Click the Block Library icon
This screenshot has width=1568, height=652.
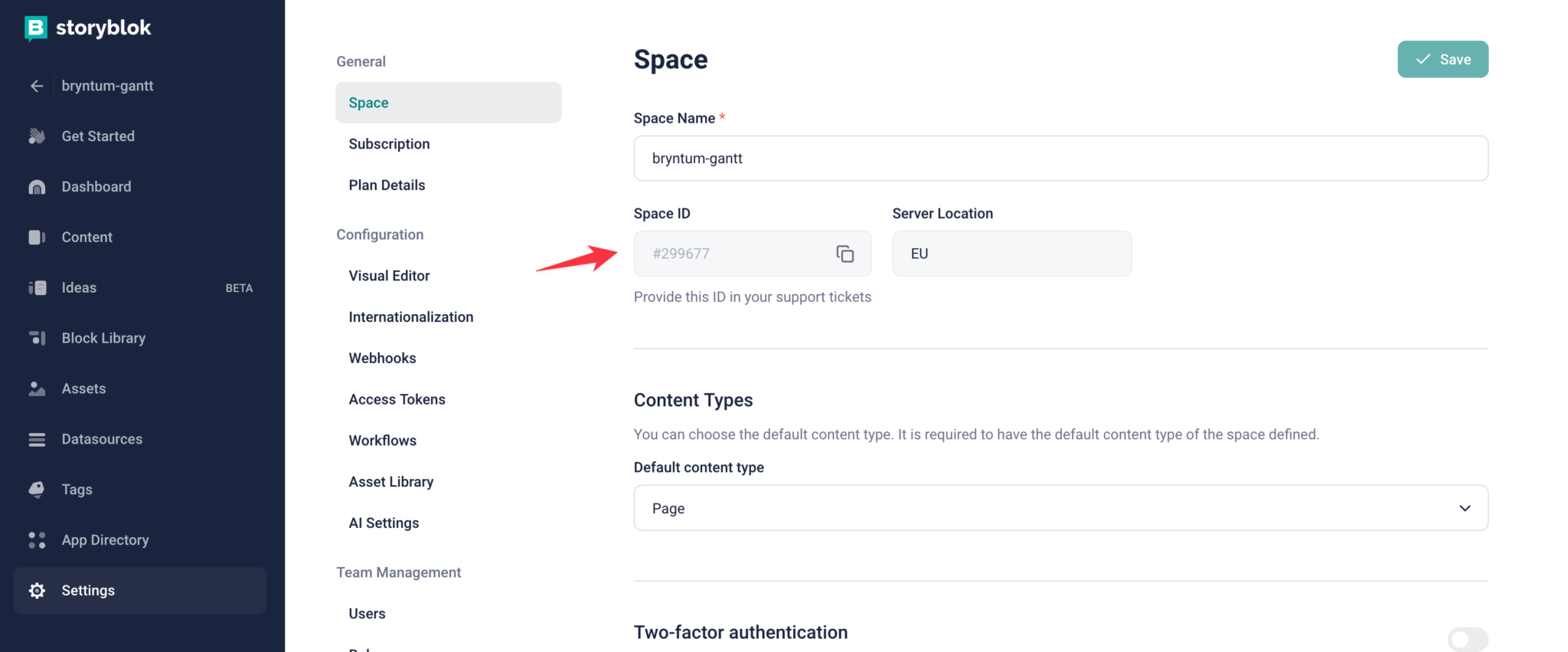click(37, 338)
